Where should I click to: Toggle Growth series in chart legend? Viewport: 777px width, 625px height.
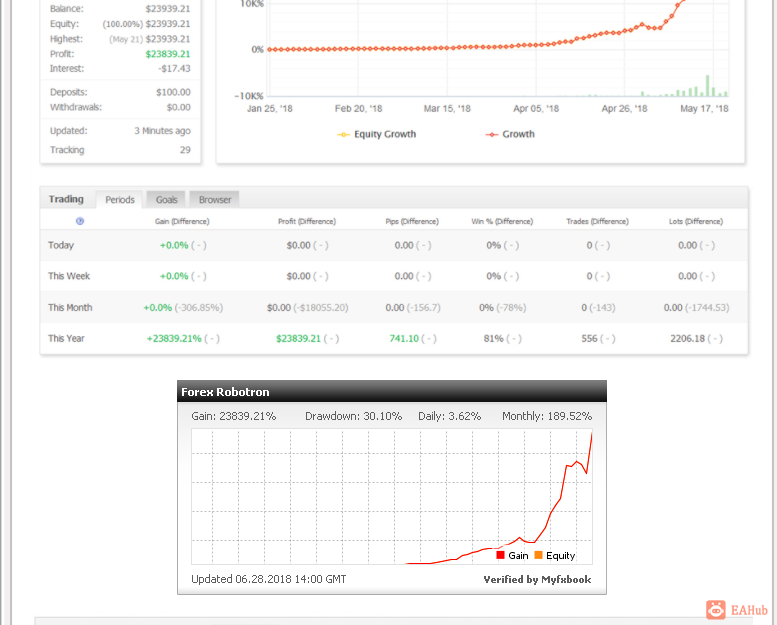coord(510,134)
